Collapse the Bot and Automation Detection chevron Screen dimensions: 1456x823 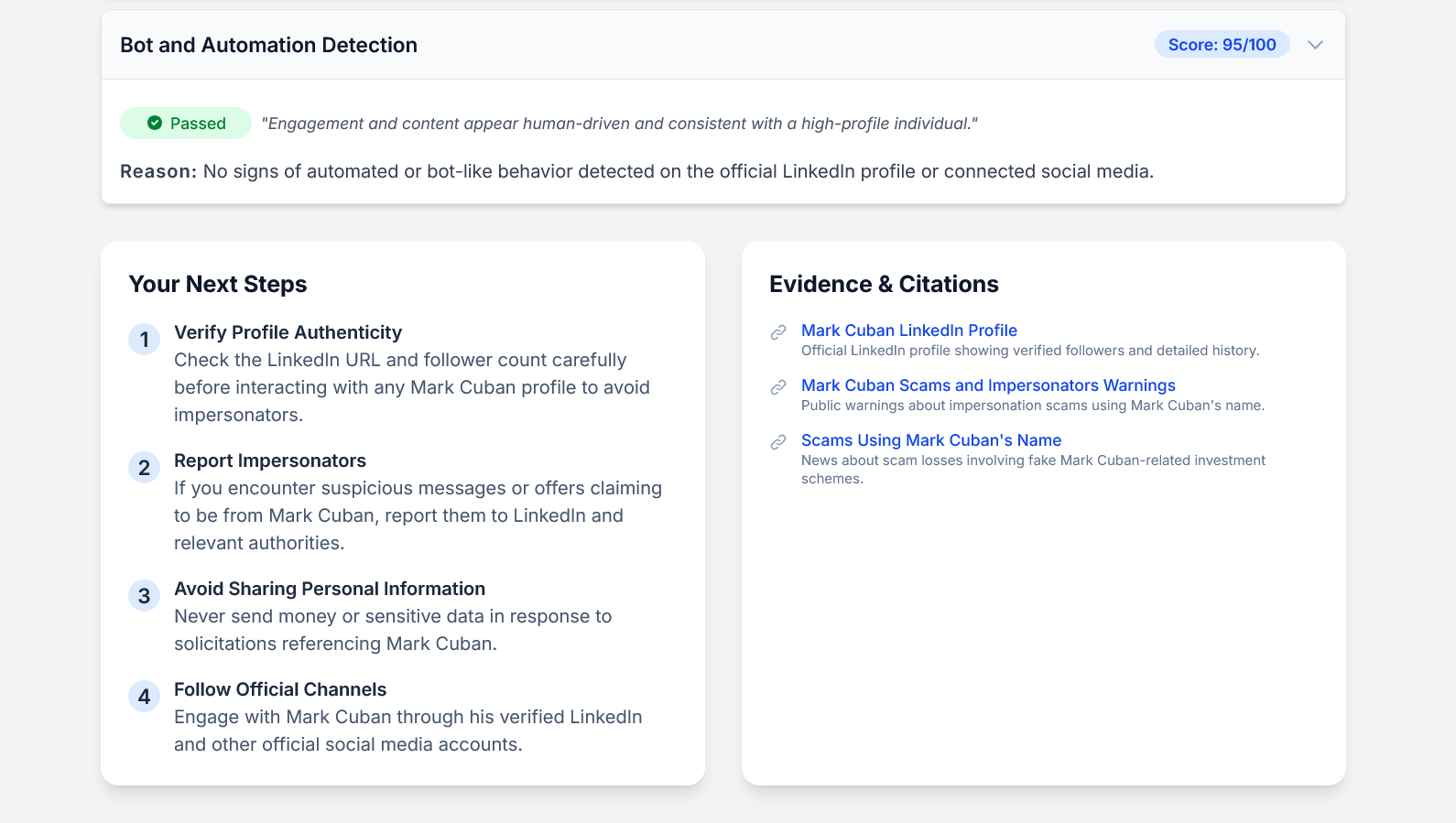1315,45
